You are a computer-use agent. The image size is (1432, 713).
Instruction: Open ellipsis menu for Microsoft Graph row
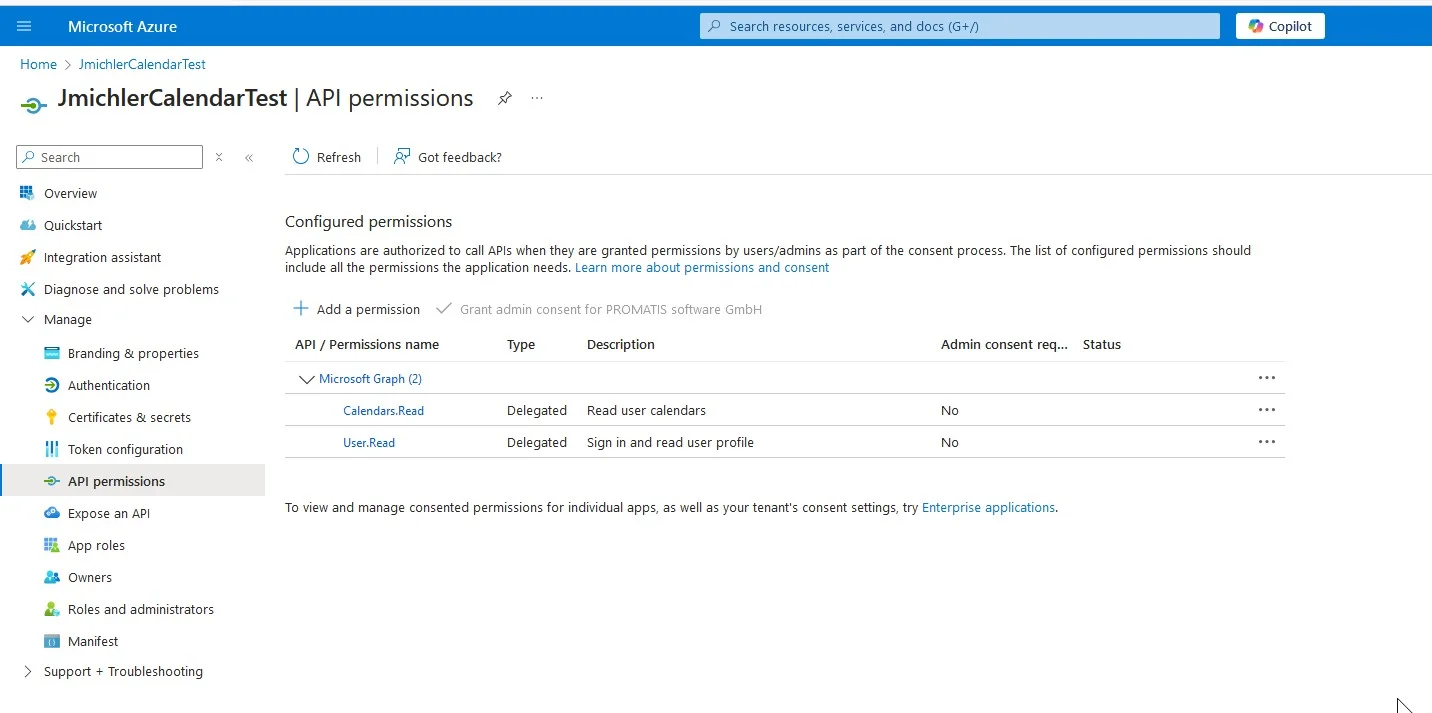[x=1267, y=378]
